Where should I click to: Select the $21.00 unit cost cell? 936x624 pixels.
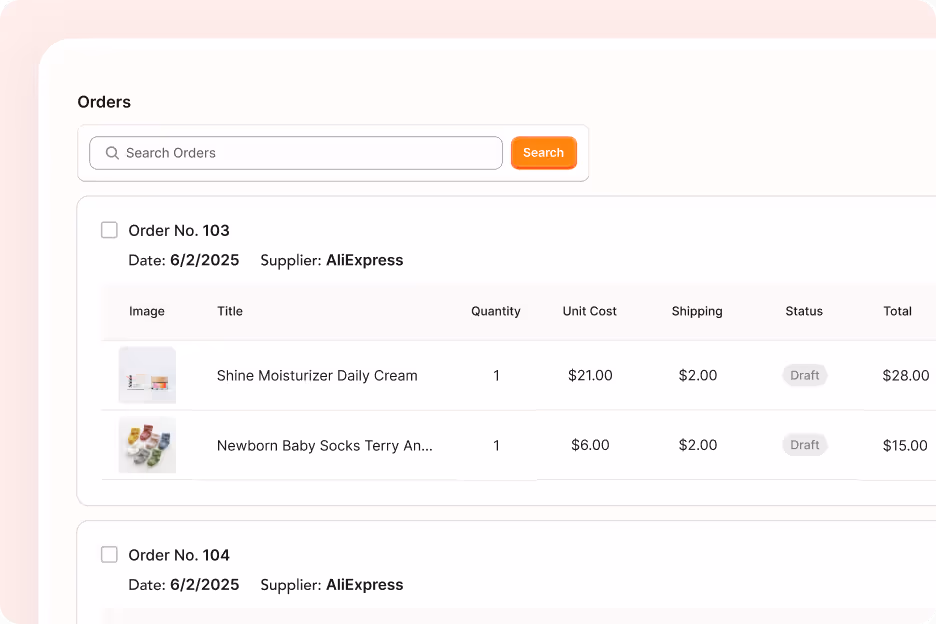tap(590, 375)
